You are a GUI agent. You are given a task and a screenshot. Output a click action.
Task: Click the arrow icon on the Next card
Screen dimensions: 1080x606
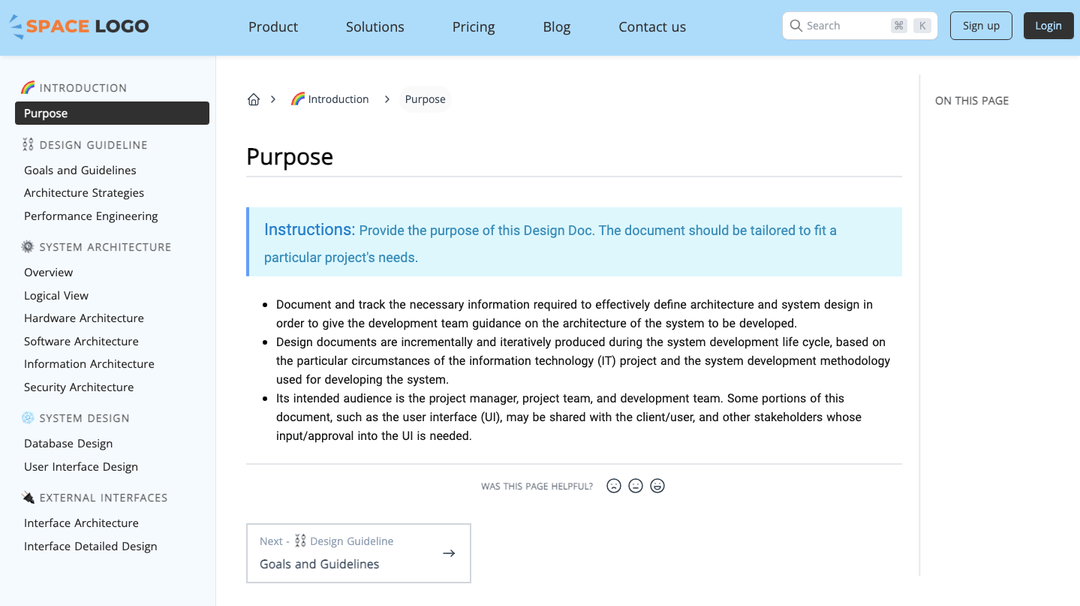tap(448, 552)
